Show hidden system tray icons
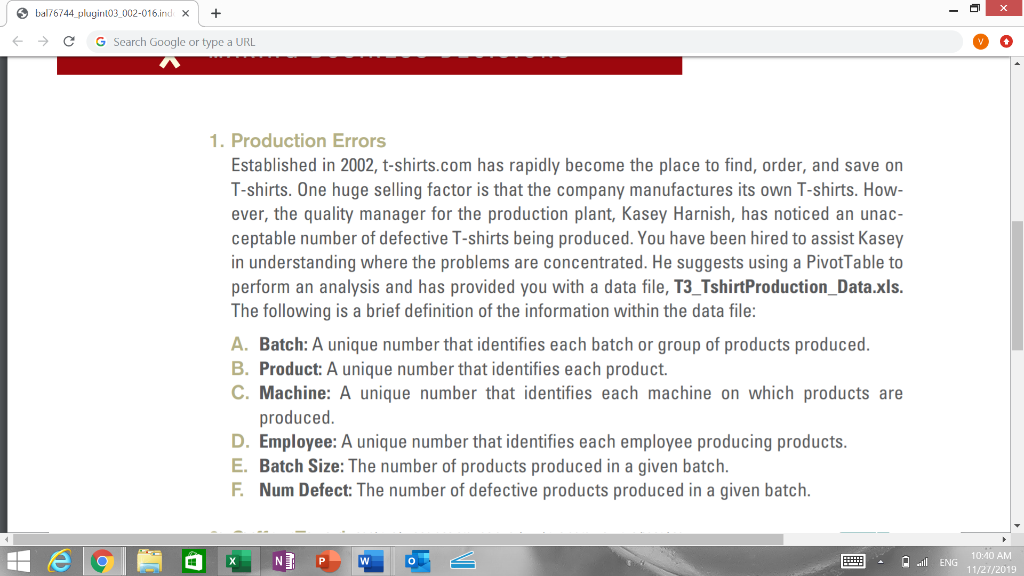Image resolution: width=1024 pixels, height=576 pixels. point(880,562)
